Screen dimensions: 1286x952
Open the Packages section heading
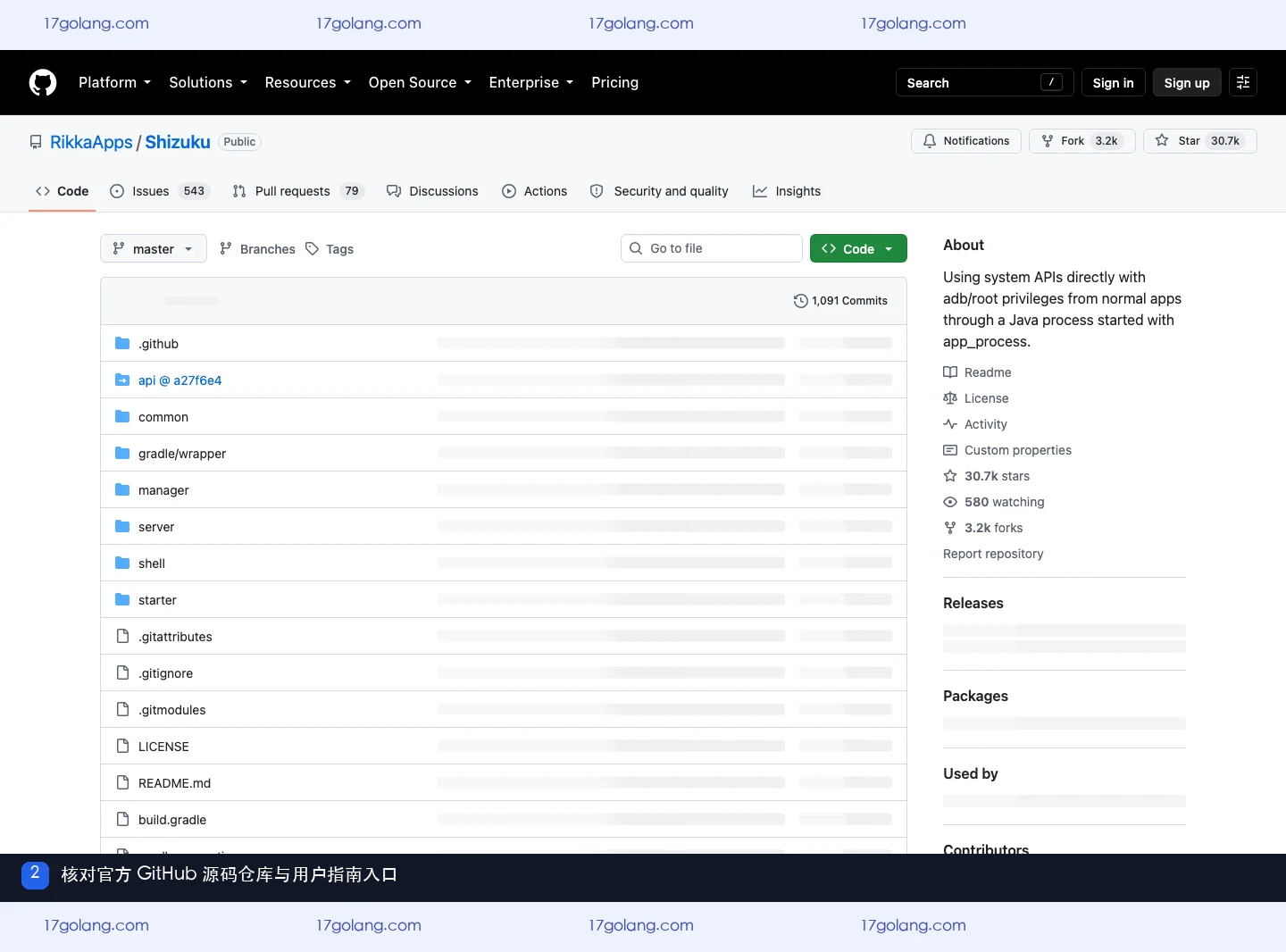point(975,697)
